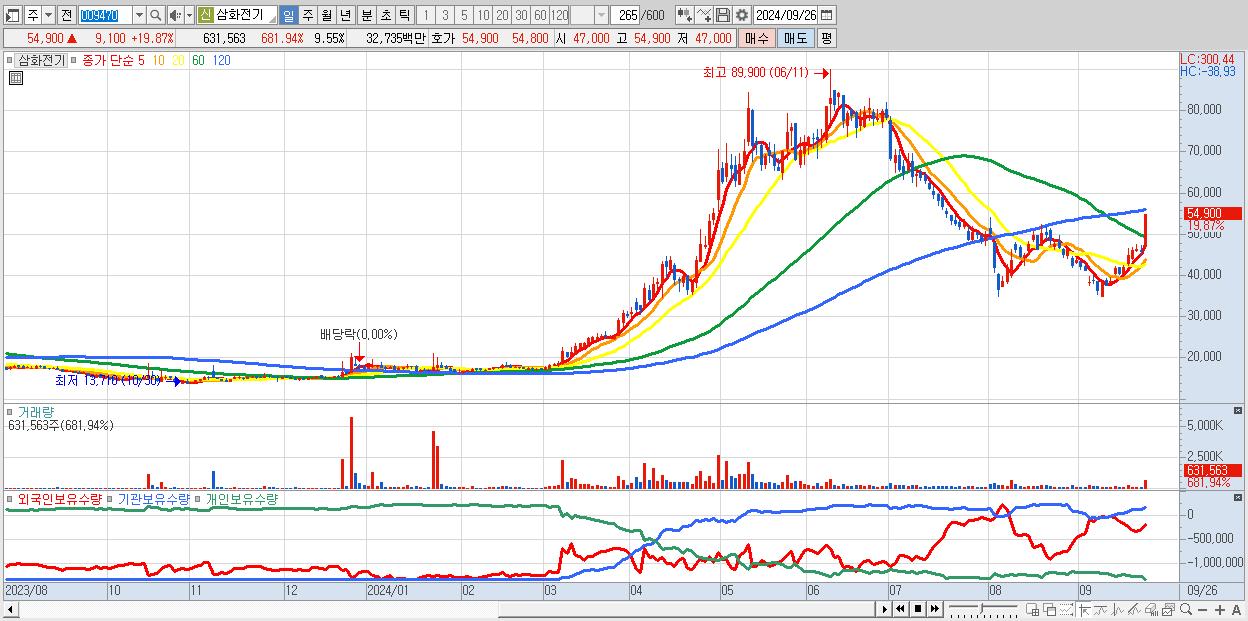The height and width of the screenshot is (621, 1248).
Task: Switch to yearly 년 period tab
Action: click(x=345, y=15)
